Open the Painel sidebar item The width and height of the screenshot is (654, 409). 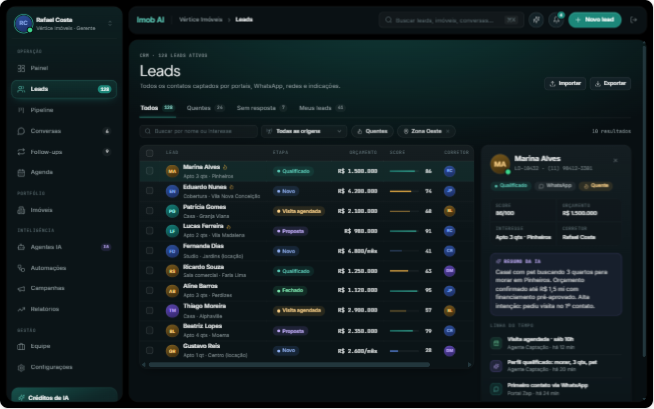[64, 68]
